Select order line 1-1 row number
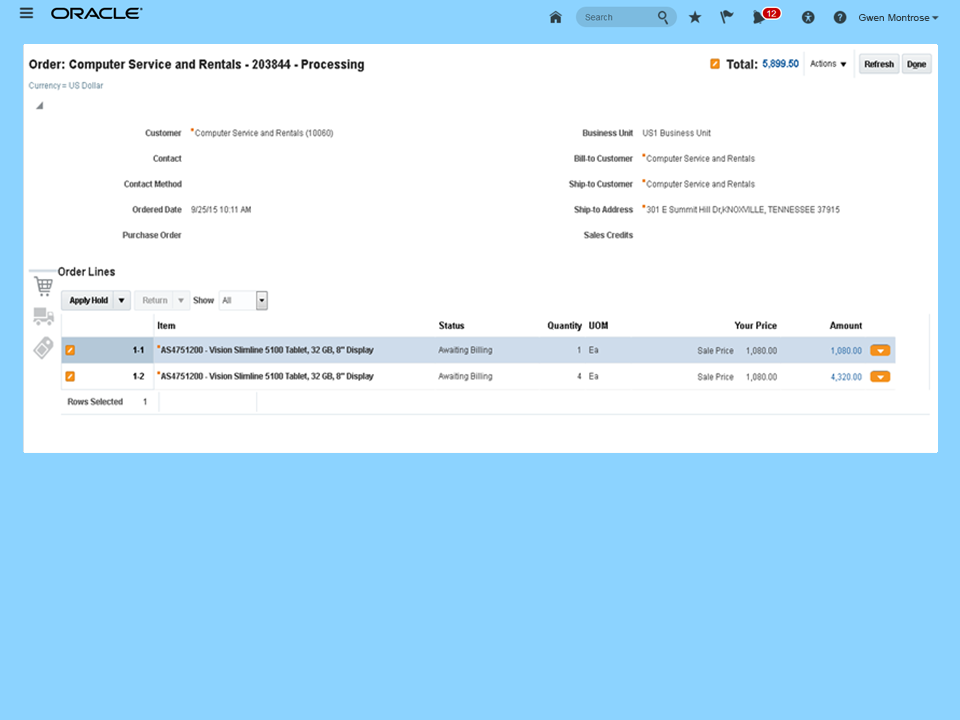Image resolution: width=960 pixels, height=720 pixels. [138, 350]
